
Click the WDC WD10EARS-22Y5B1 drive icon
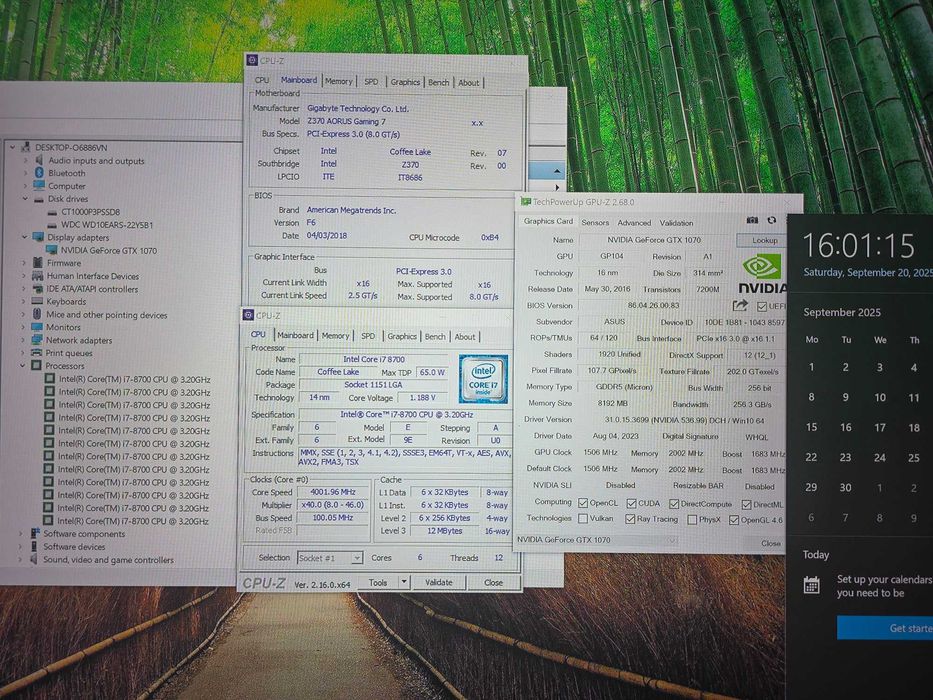(52, 225)
